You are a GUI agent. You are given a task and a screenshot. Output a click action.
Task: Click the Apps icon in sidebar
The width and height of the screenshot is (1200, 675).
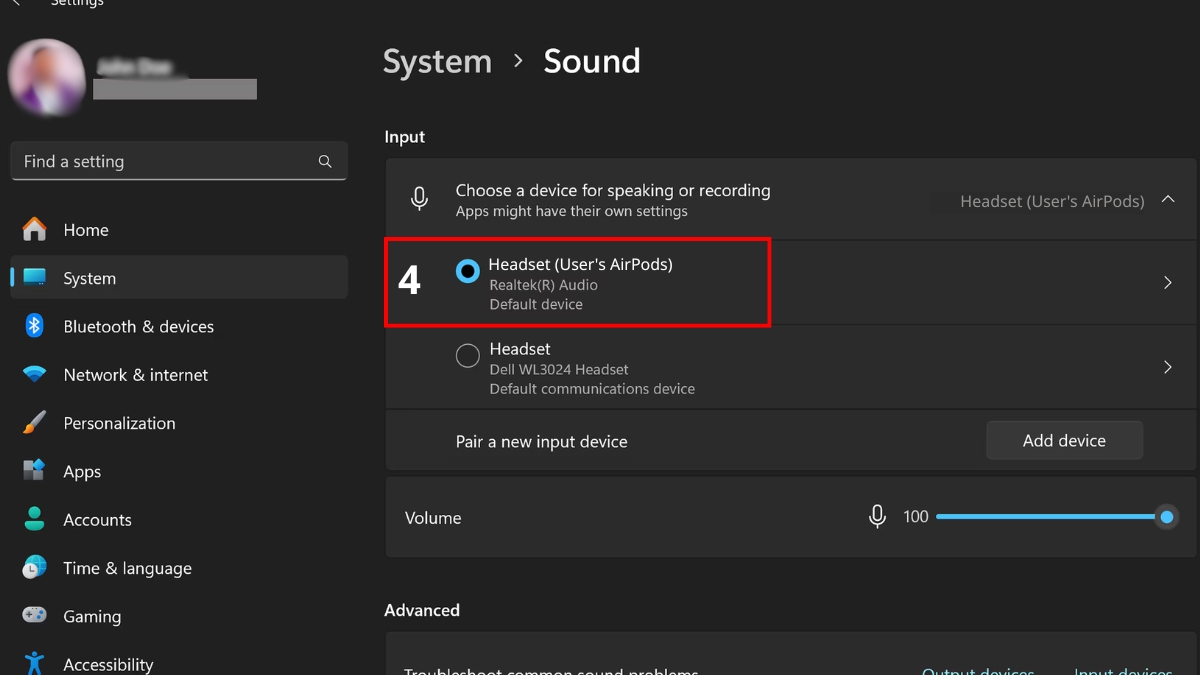(35, 471)
